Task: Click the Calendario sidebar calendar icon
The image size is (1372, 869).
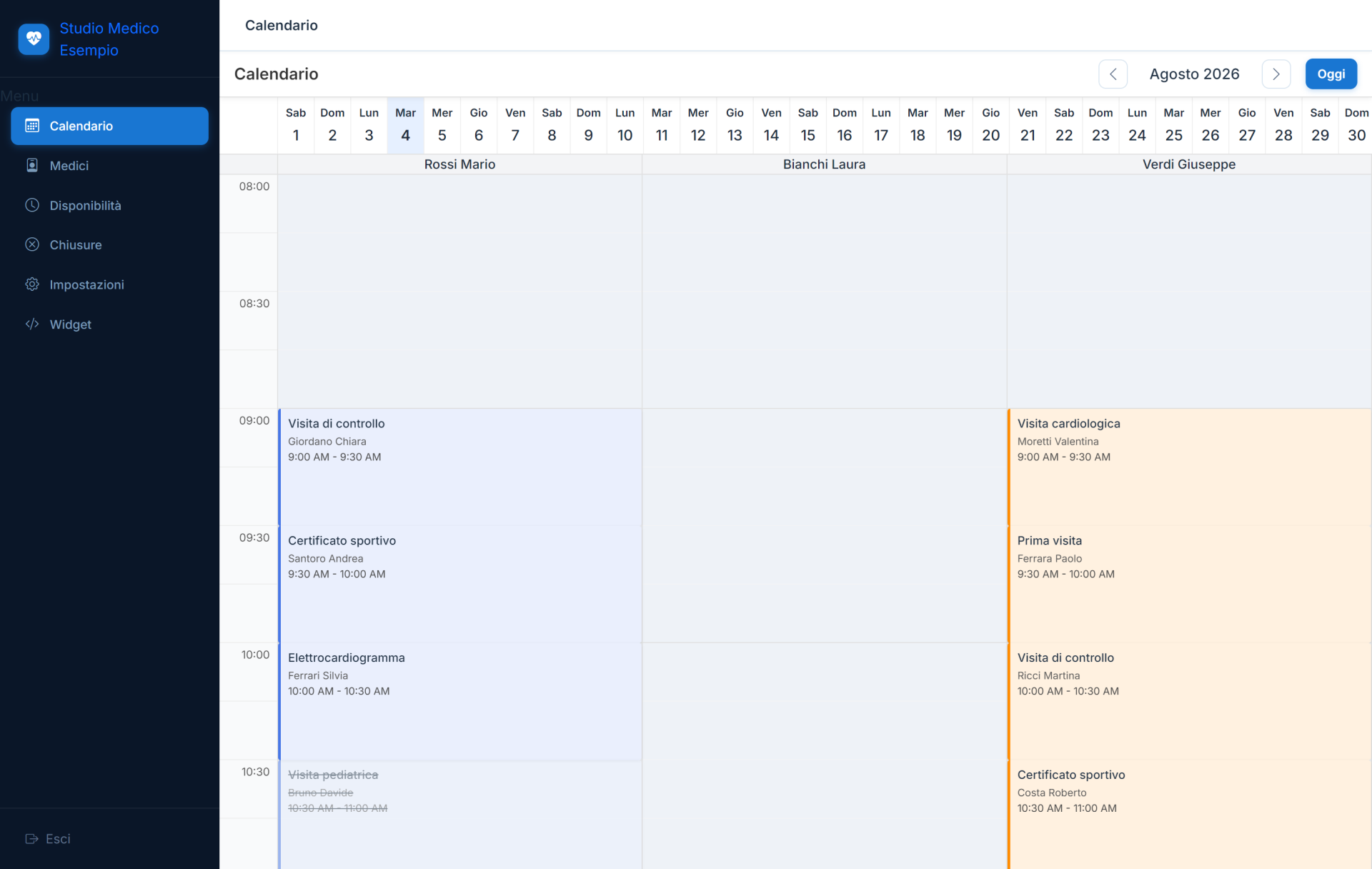Action: [32, 126]
